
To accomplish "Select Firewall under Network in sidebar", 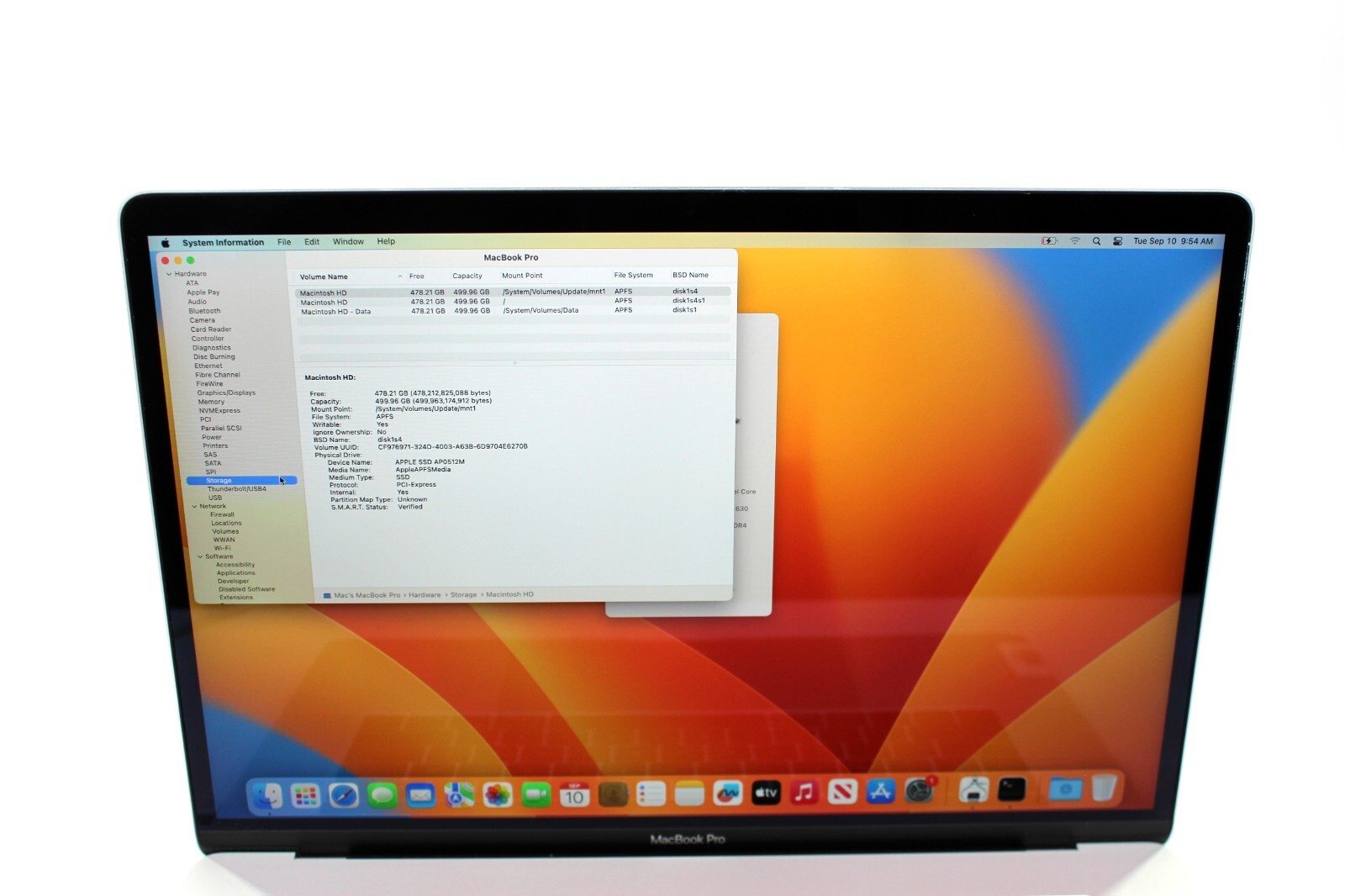I will [x=223, y=514].
